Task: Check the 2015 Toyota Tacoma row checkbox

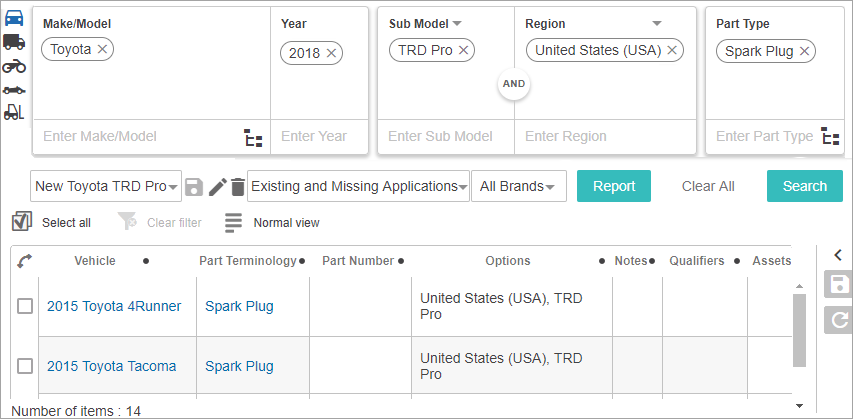Action: click(x=24, y=366)
